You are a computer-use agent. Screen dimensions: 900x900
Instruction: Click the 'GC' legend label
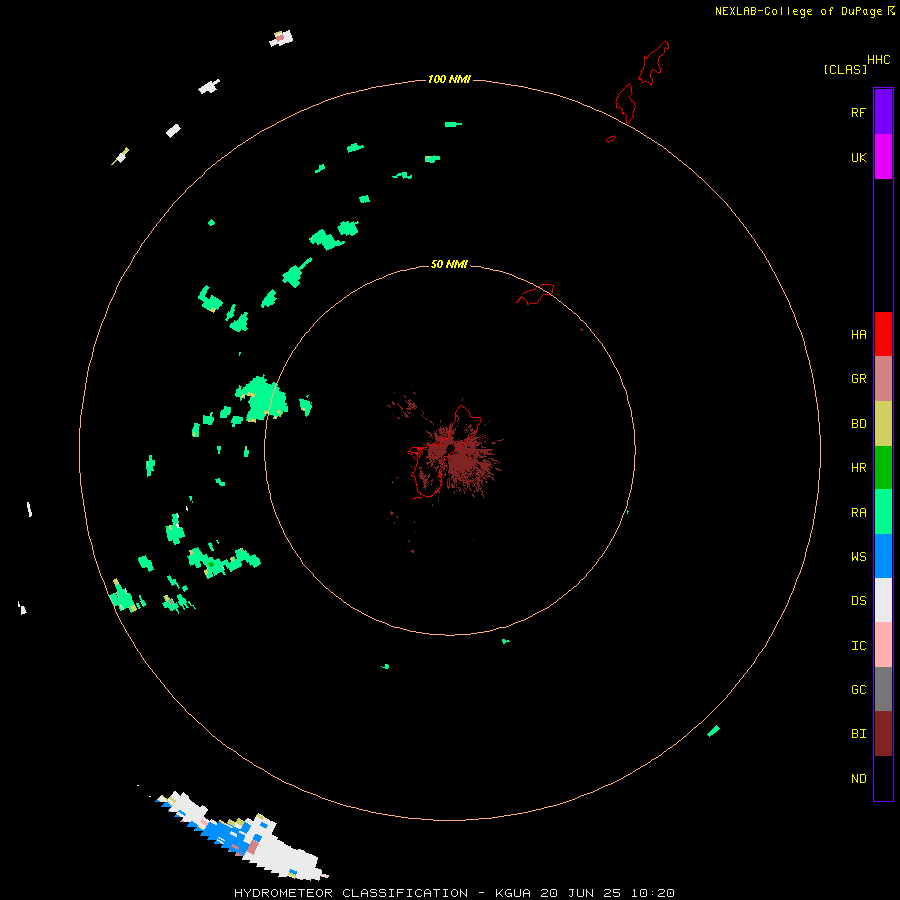tap(858, 690)
